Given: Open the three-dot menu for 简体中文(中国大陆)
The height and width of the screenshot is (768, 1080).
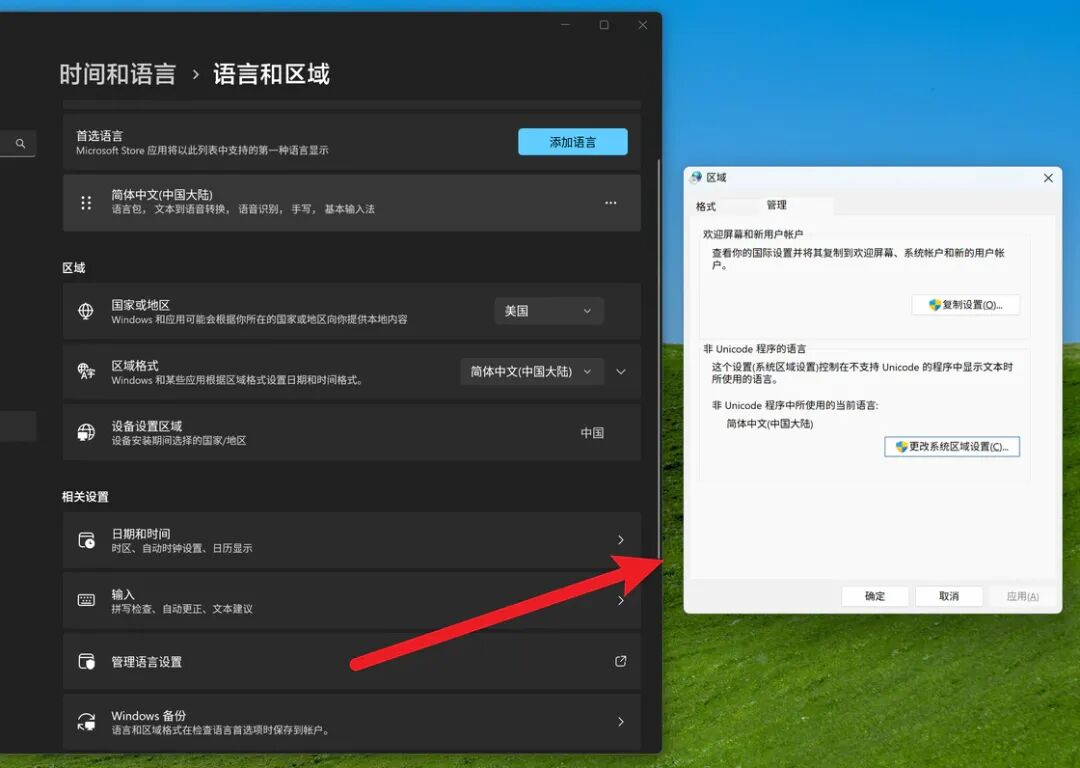Looking at the screenshot, I should pos(610,203).
